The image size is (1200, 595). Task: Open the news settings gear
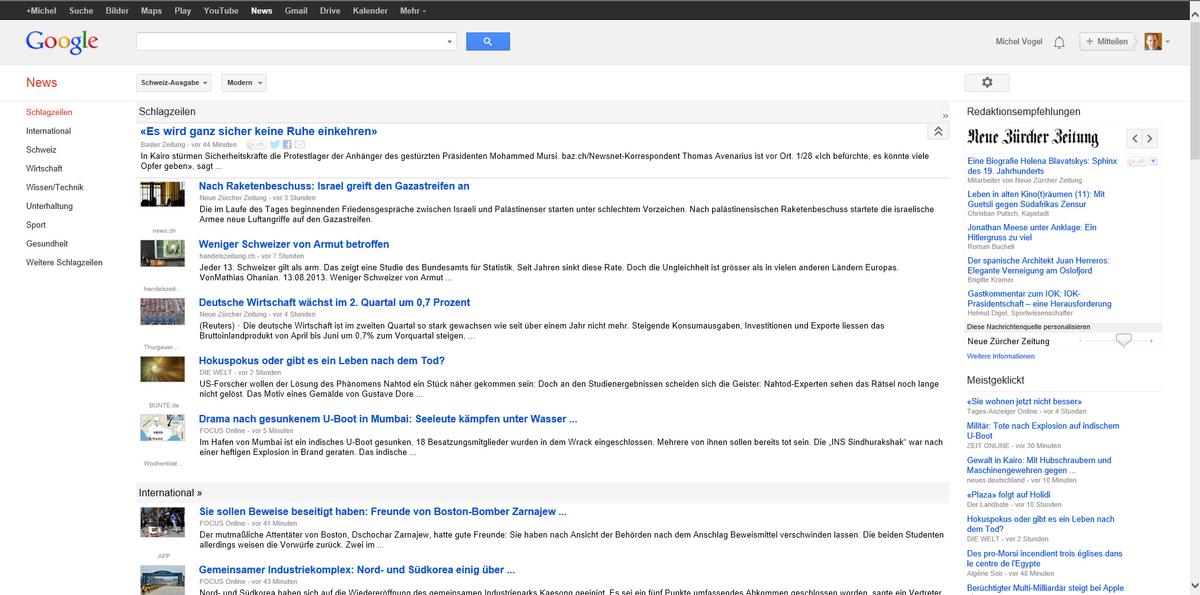click(x=987, y=83)
